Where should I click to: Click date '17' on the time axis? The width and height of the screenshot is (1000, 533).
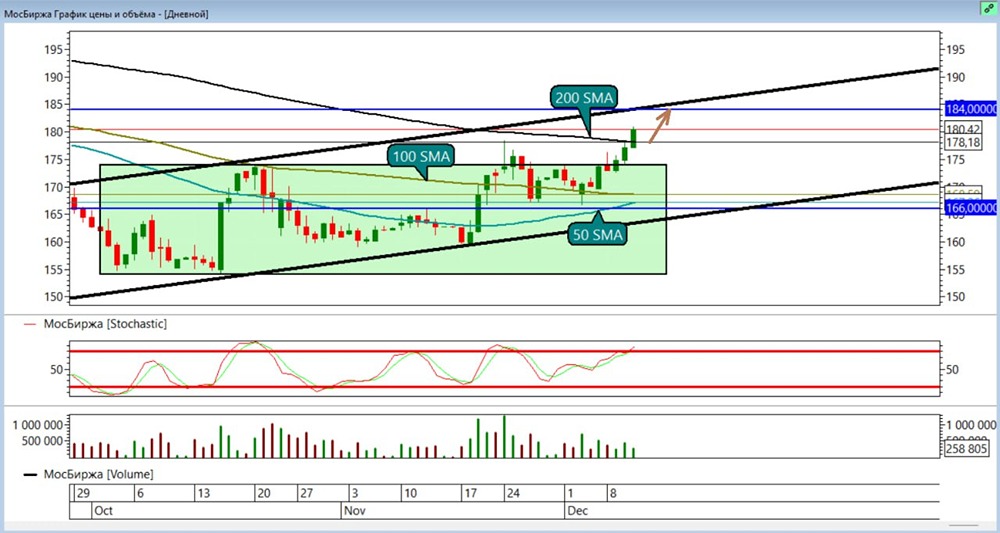471,493
